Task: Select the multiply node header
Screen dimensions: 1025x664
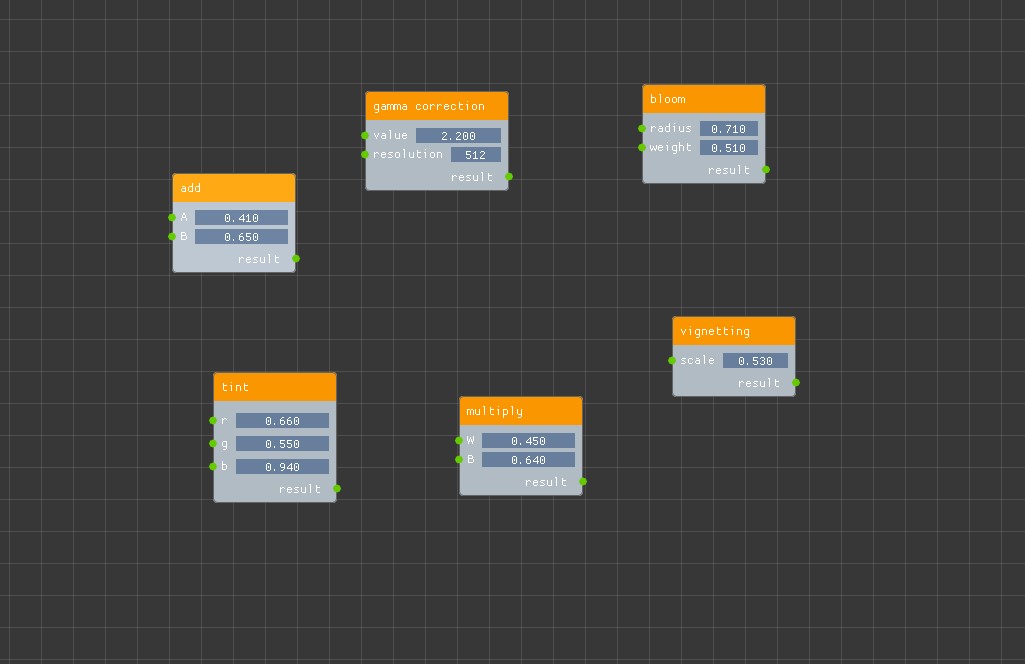Action: coord(521,411)
